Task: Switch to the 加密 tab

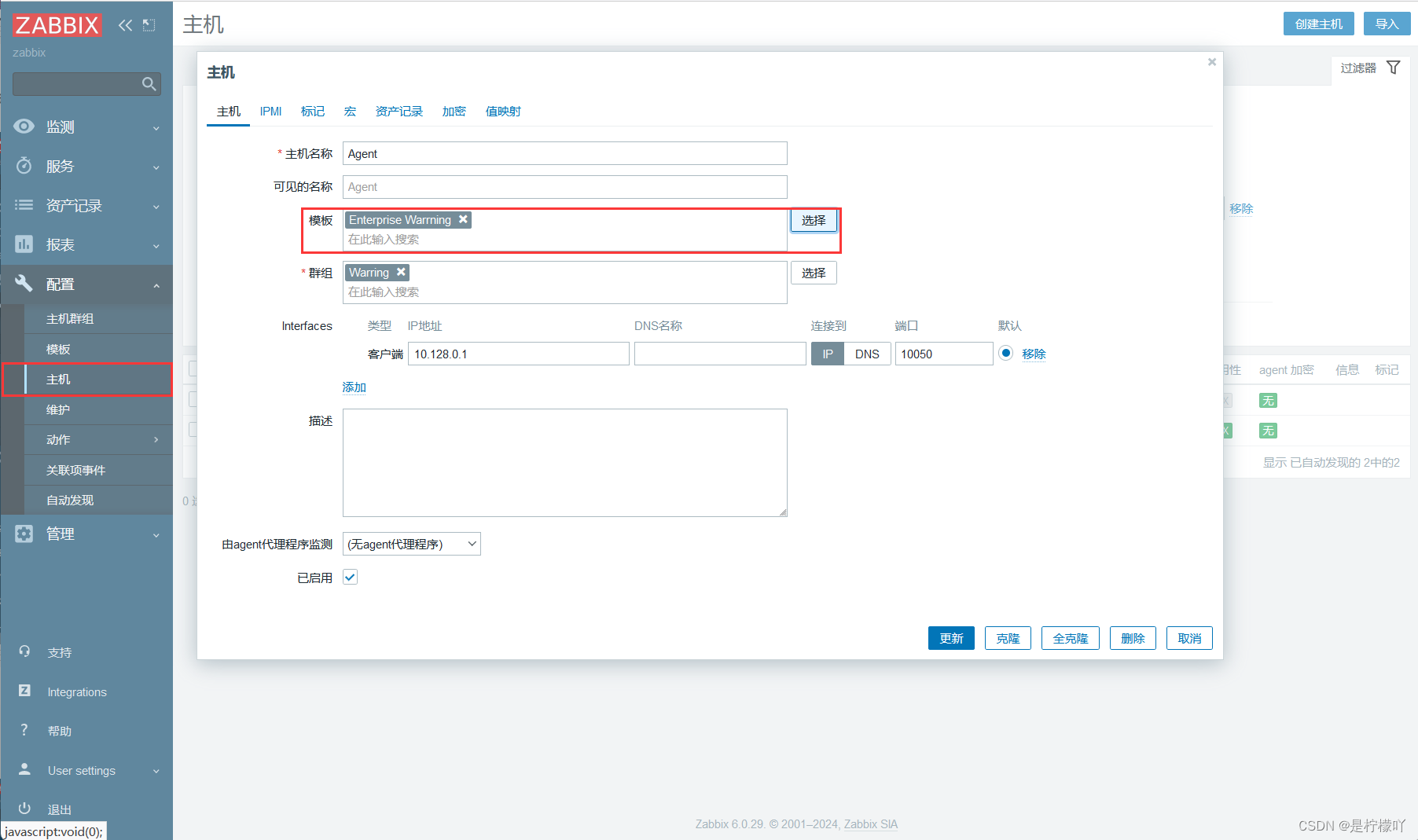Action: [454, 111]
